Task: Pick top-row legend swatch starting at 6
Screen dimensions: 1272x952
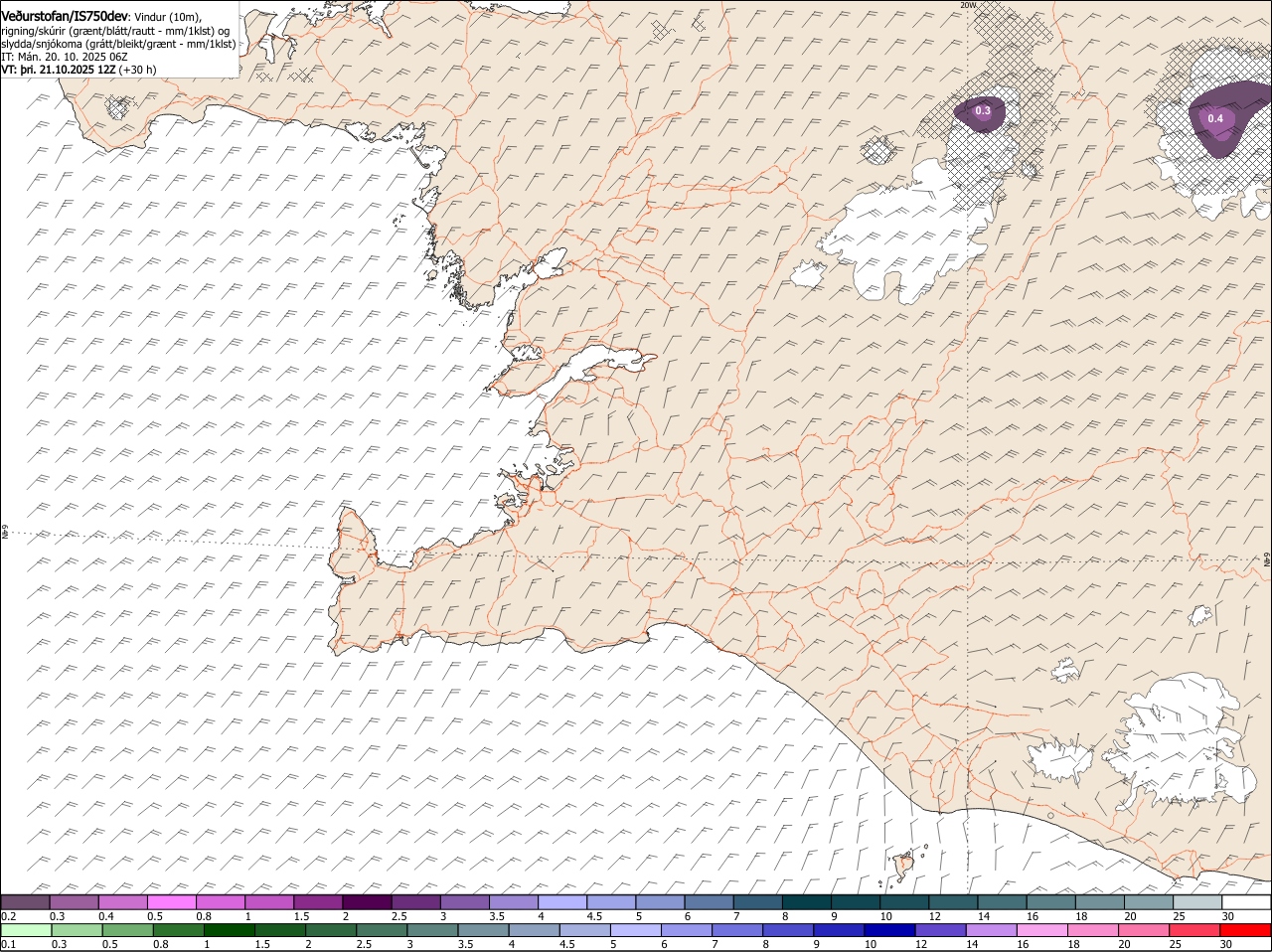Action: [710, 902]
